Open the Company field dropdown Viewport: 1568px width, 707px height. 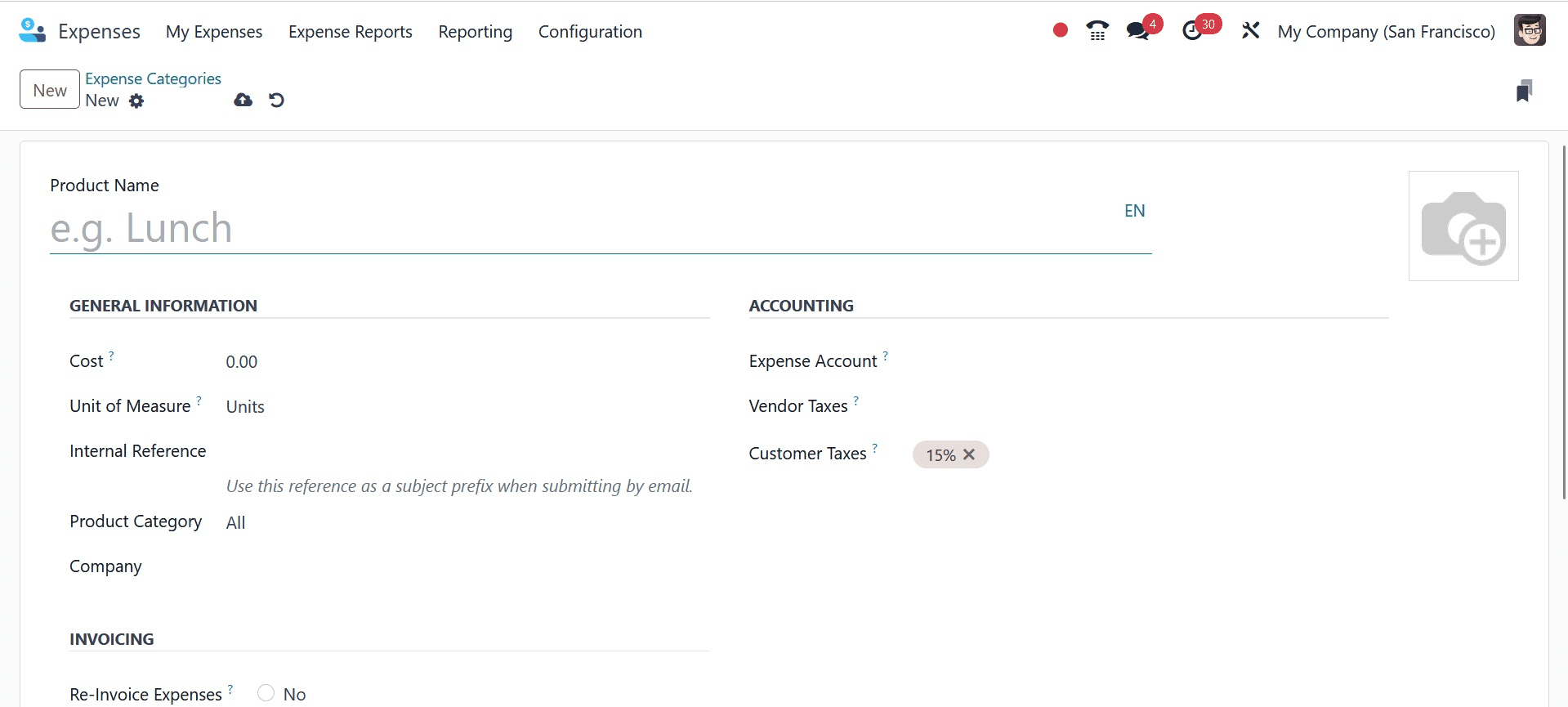pos(467,567)
